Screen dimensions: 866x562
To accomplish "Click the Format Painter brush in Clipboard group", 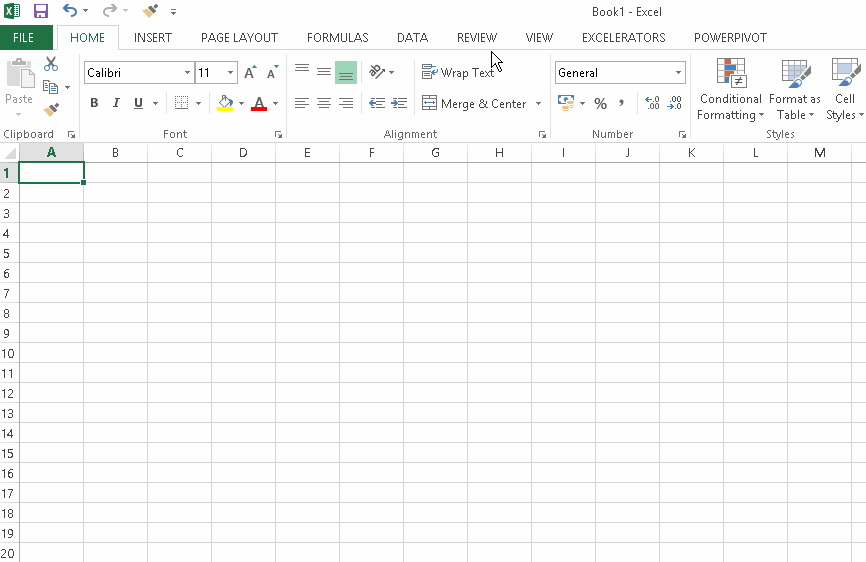I will 51,110.
